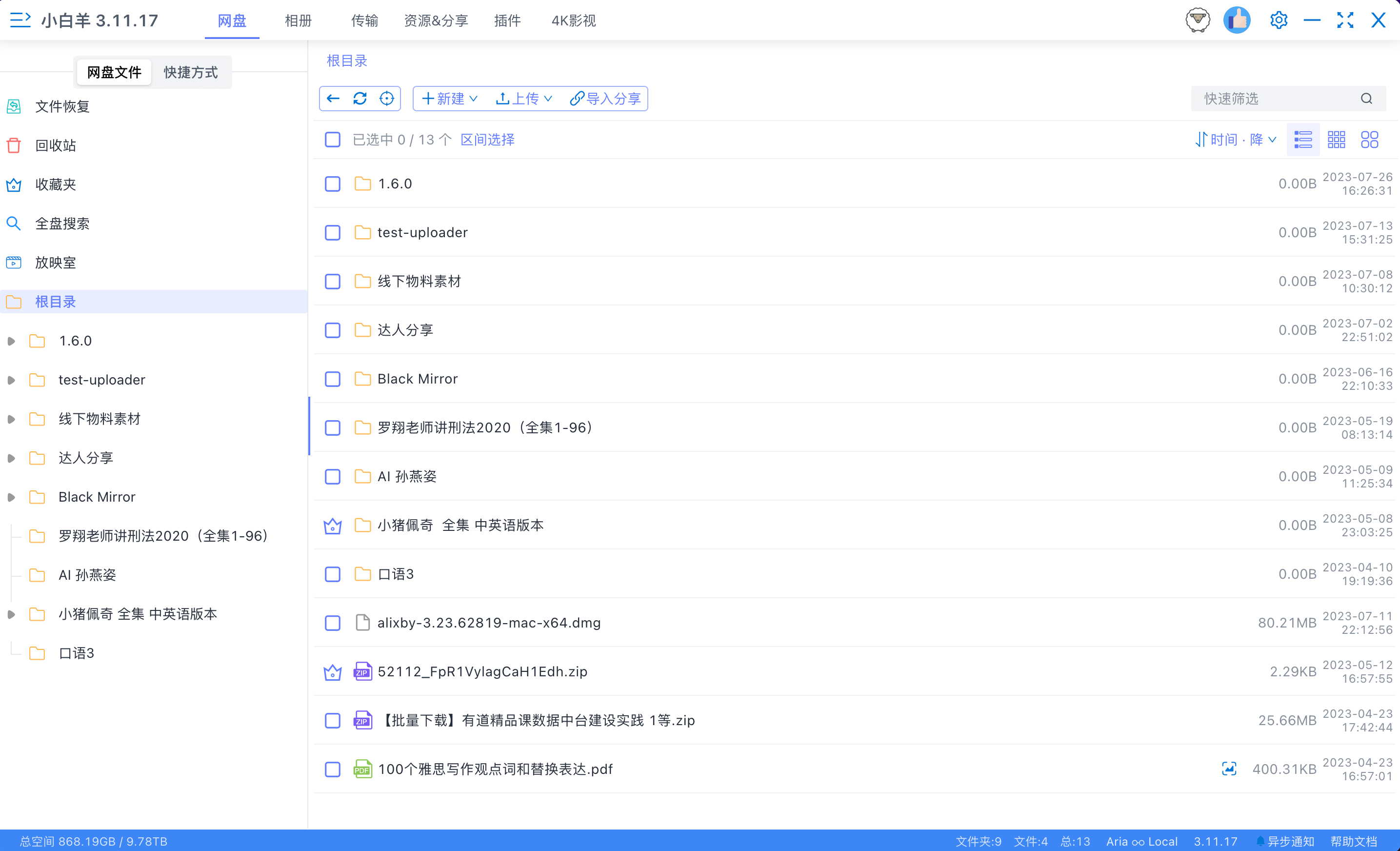Click the folder icon of Black Mirror row
The height and width of the screenshot is (851, 1400).
(x=362, y=379)
